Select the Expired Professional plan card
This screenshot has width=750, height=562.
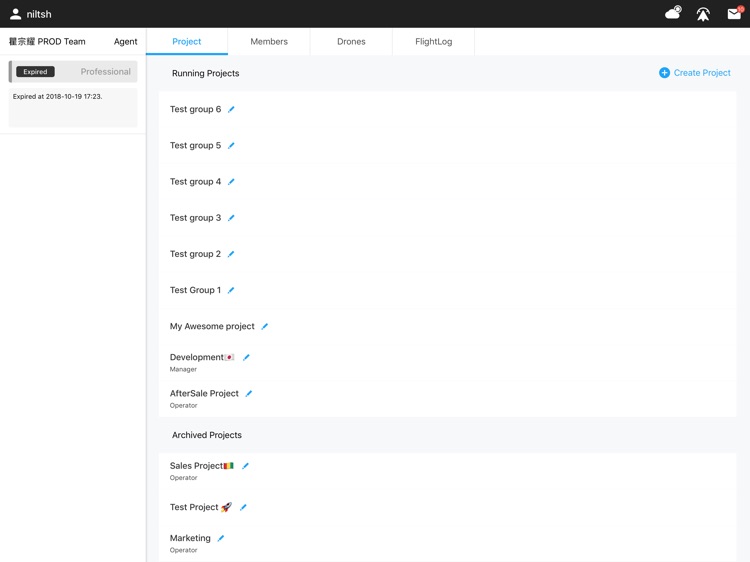click(73, 72)
